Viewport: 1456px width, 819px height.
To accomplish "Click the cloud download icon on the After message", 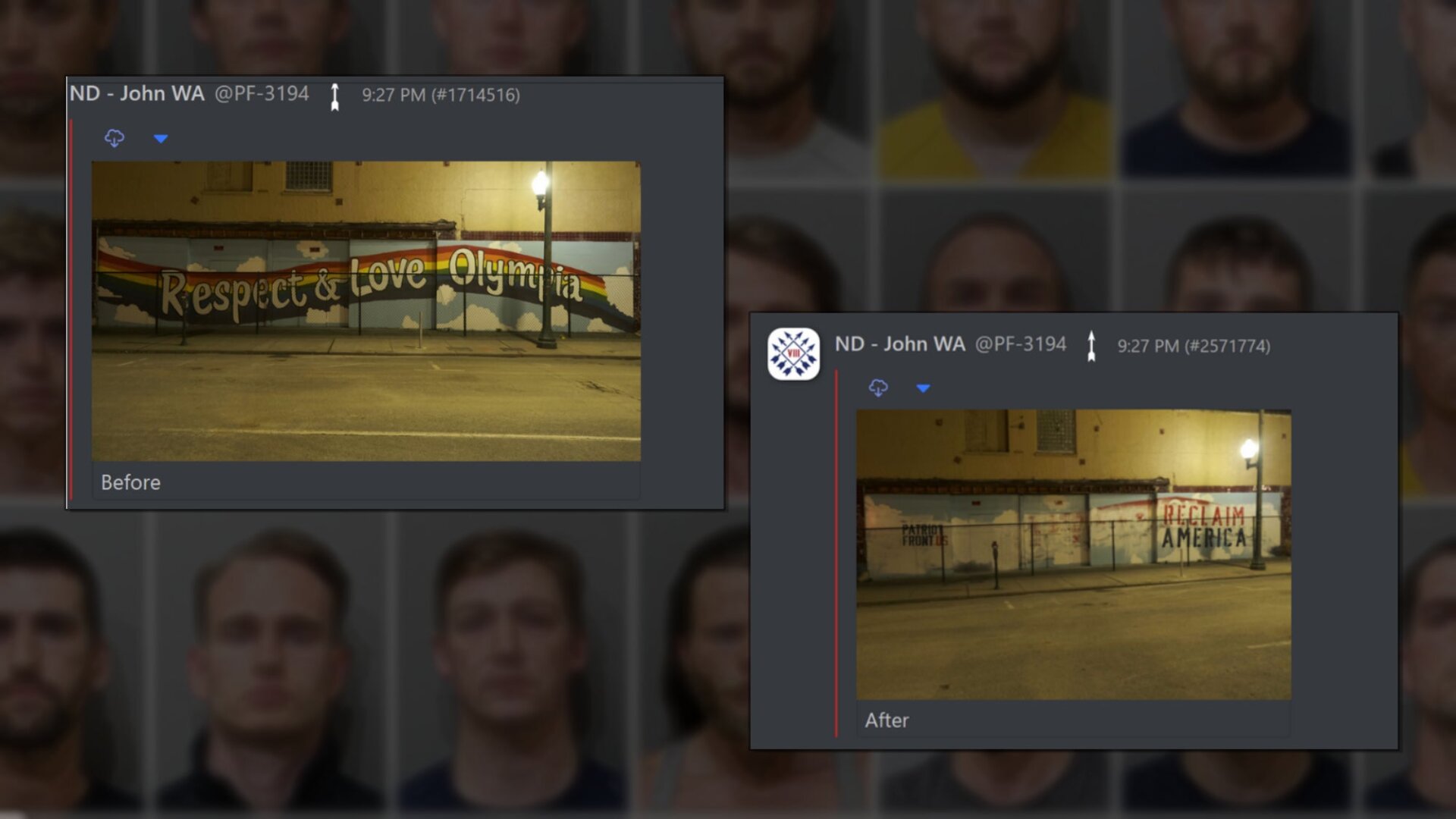I will pos(877,388).
